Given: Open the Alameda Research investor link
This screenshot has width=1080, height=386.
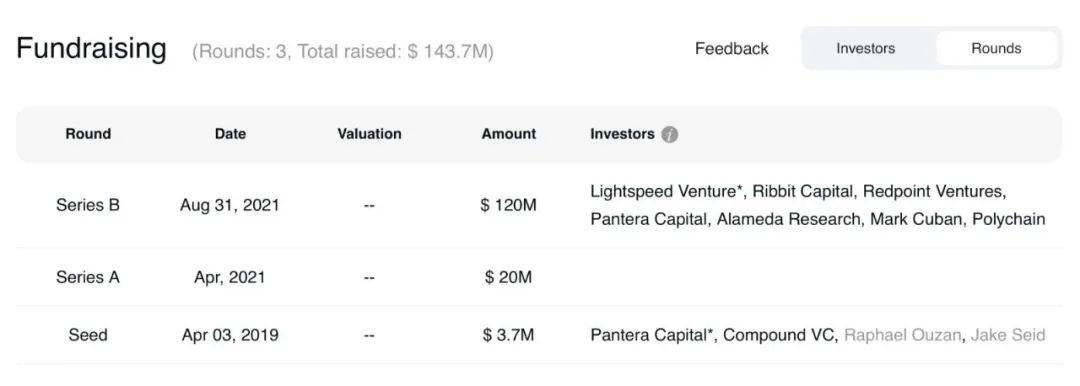Looking at the screenshot, I should pos(789,220).
